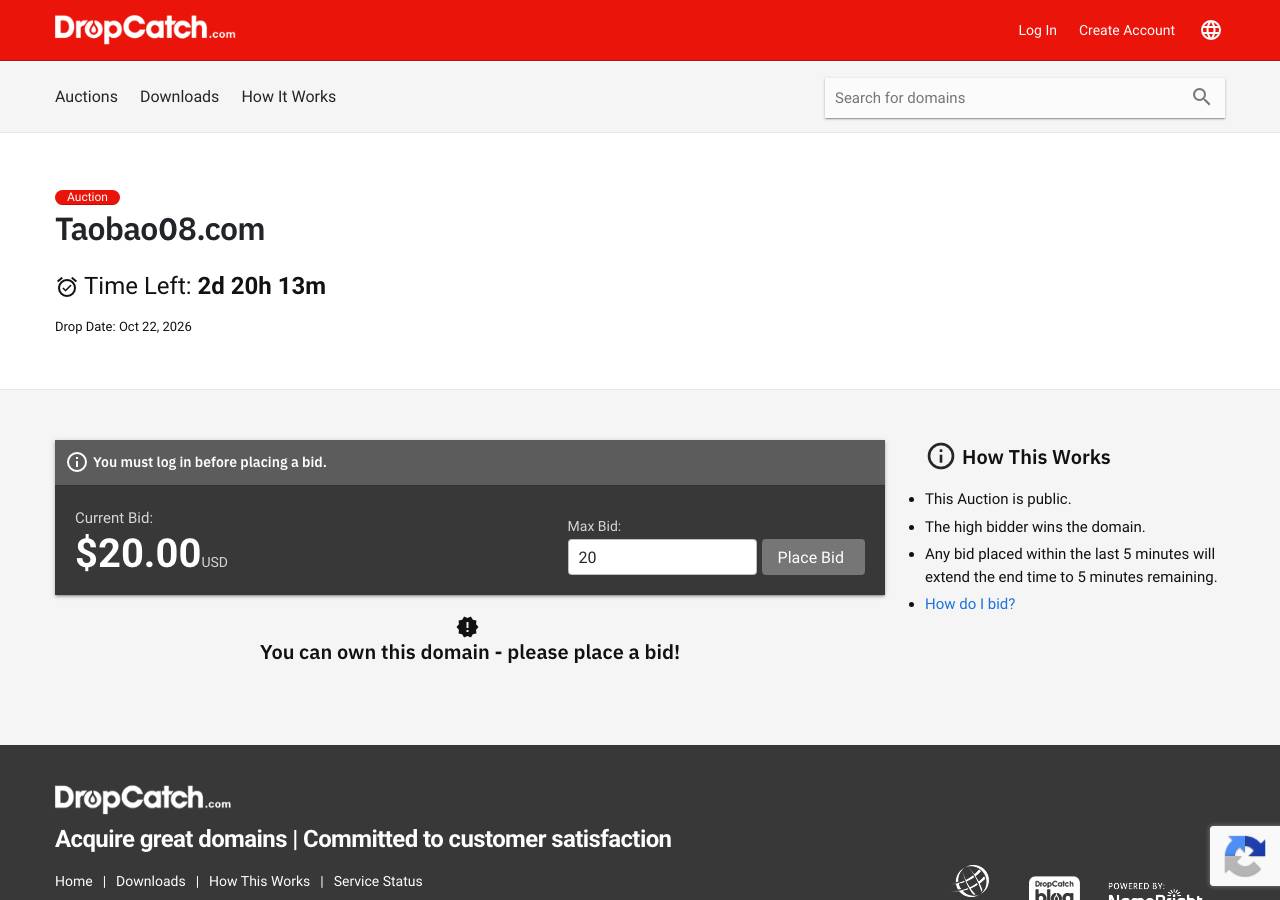Viewport: 1280px width, 900px height.
Task: Open the DropCatch blog icon in footer
Action: [x=1054, y=888]
